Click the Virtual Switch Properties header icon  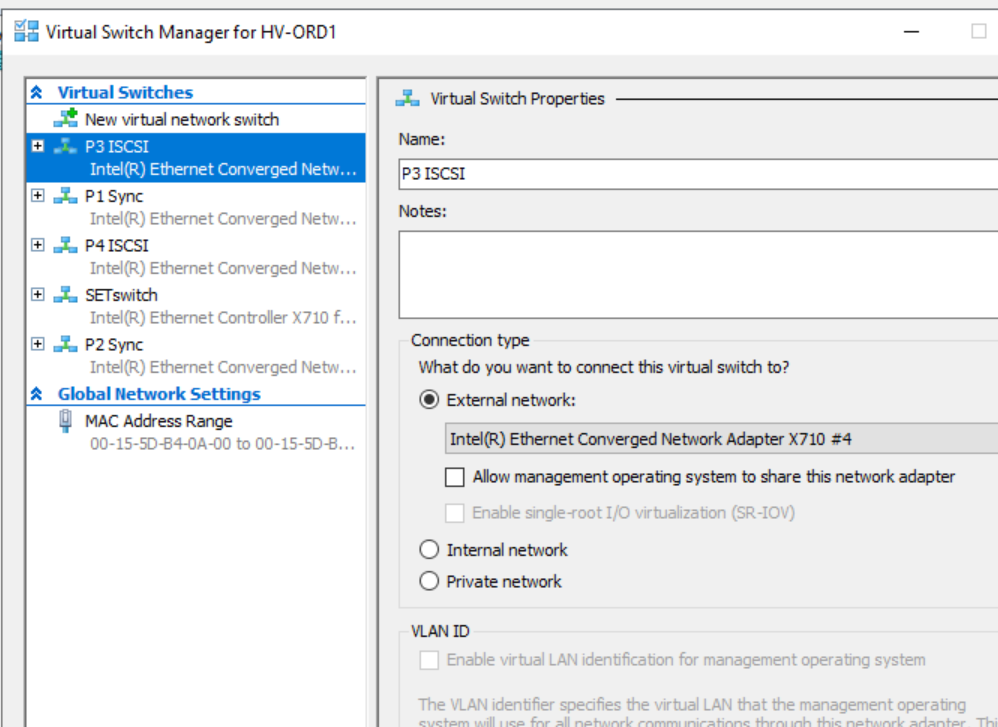(407, 99)
